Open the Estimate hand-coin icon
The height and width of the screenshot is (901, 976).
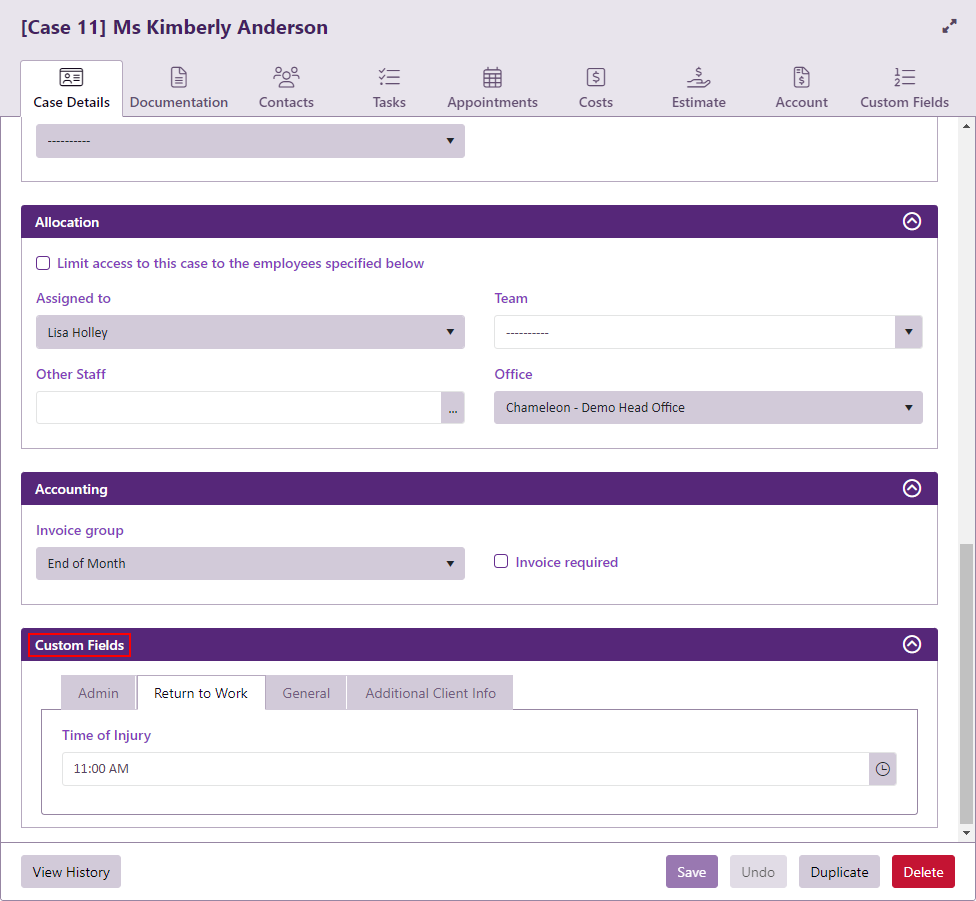tap(699, 78)
